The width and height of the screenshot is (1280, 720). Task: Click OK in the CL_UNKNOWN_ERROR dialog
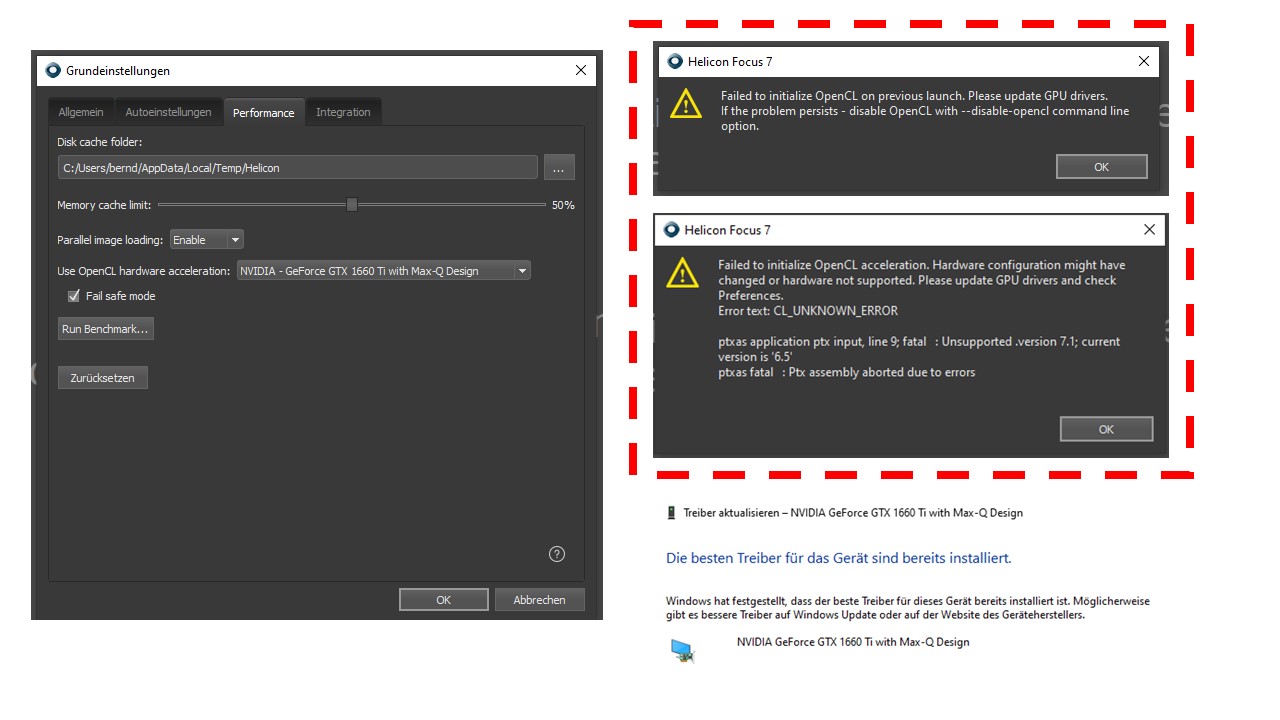(x=1106, y=429)
